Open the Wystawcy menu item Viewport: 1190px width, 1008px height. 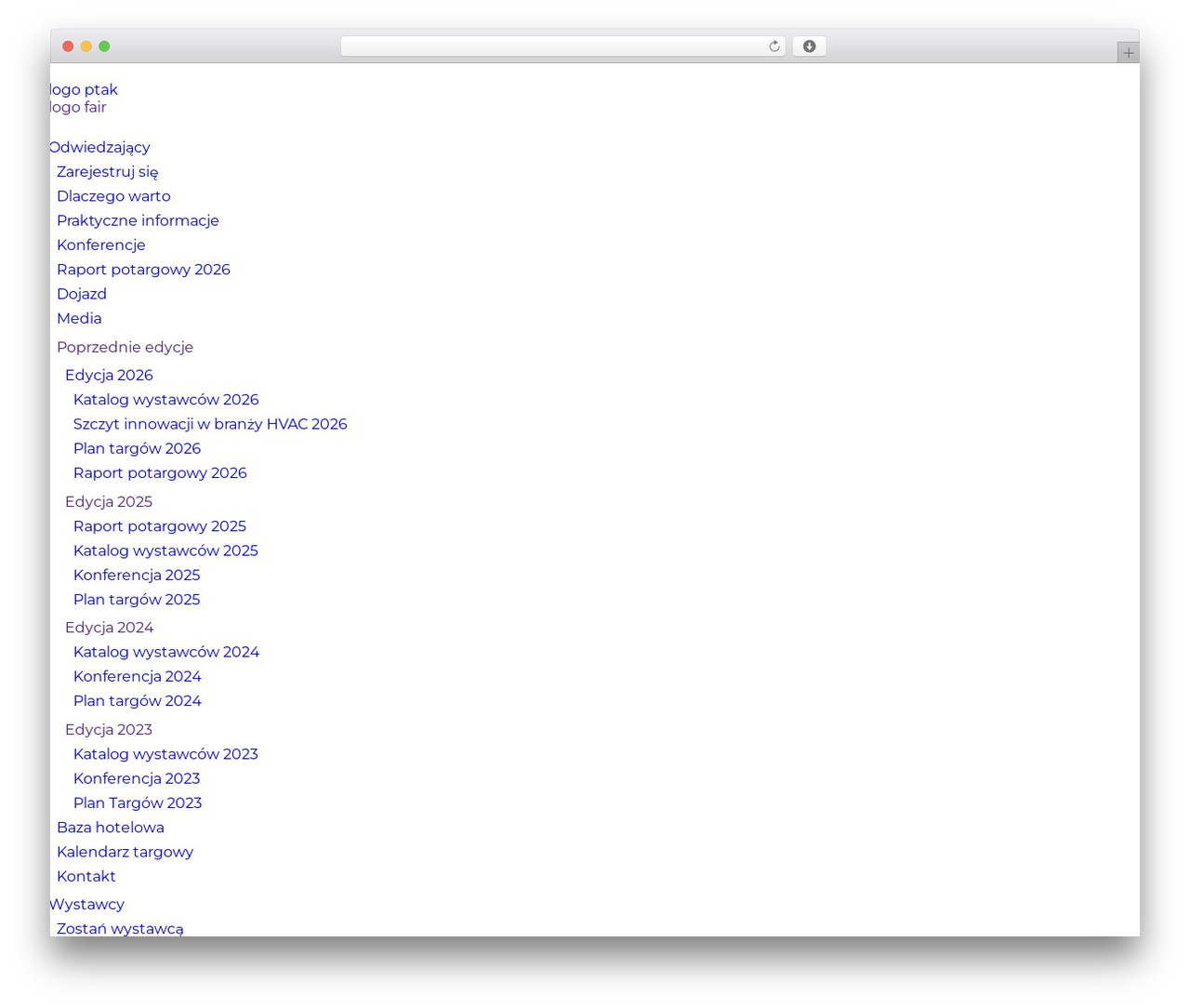[x=87, y=904]
